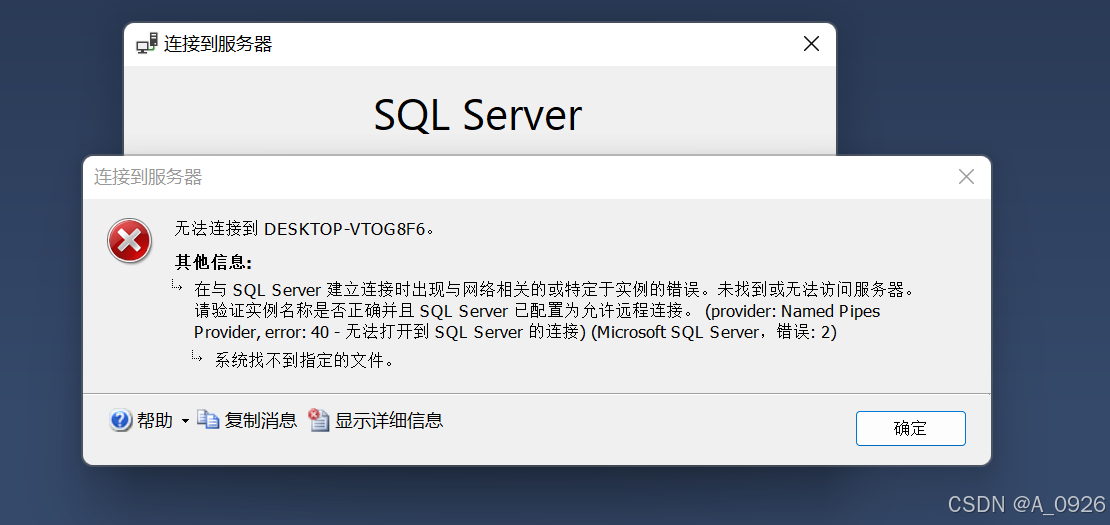Close the SQL Server connect window behind

click(811, 44)
